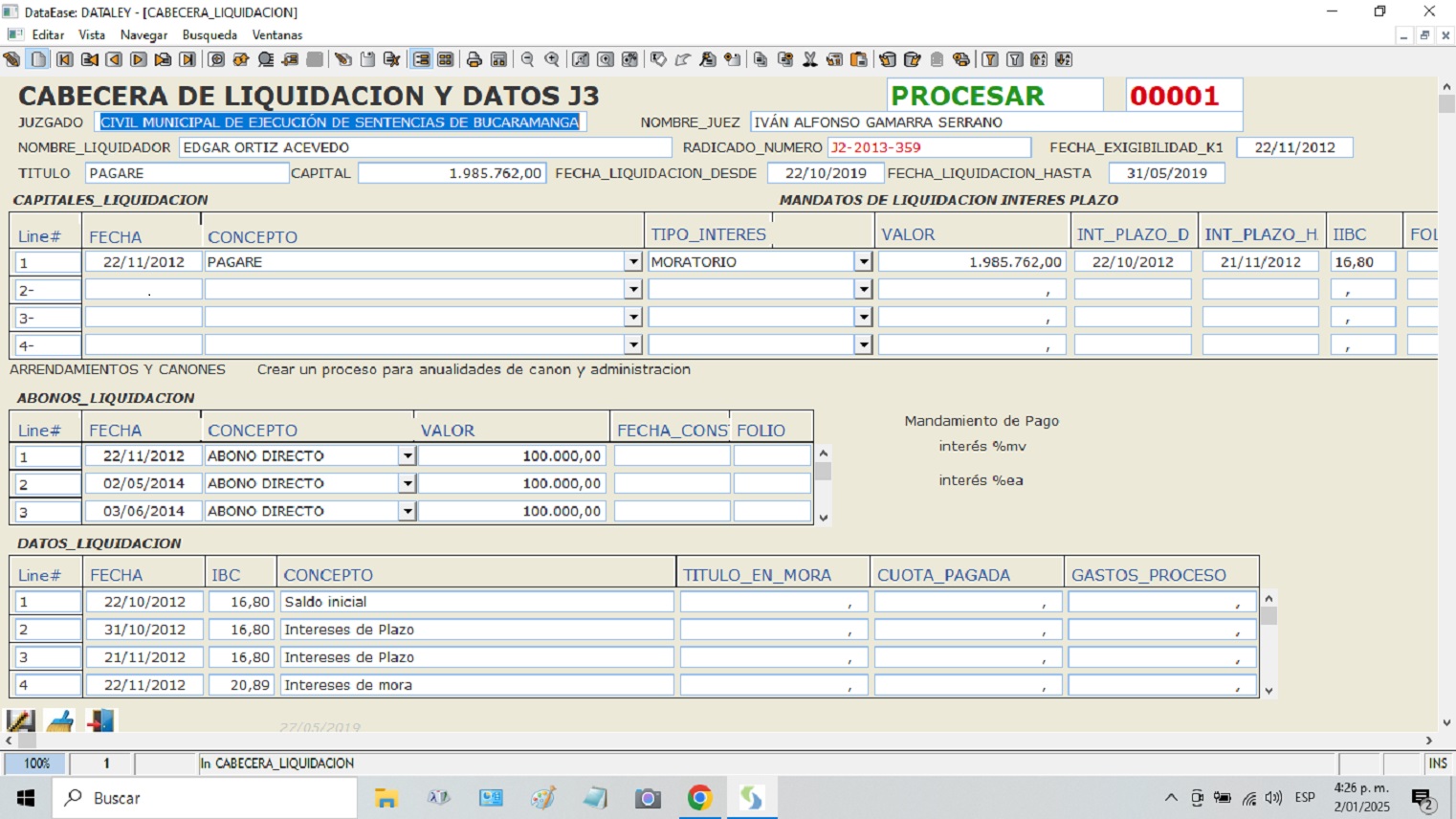Viewport: 1456px width, 819px height.
Task: Open ABONO DIRECTO dropdown dated 02/05/2014
Action: (408, 484)
